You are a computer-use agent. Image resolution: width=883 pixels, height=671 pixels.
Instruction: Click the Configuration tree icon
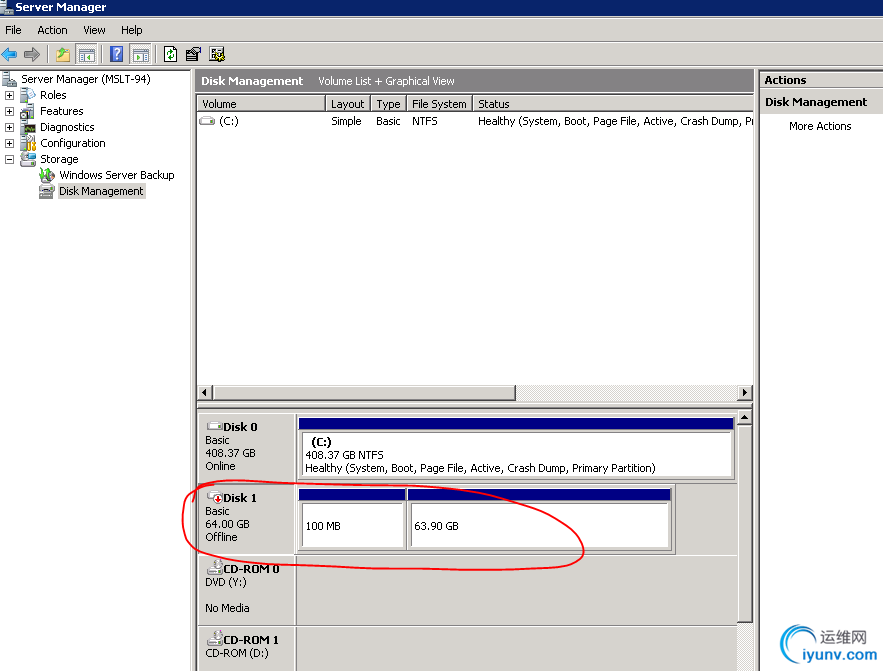coord(28,143)
